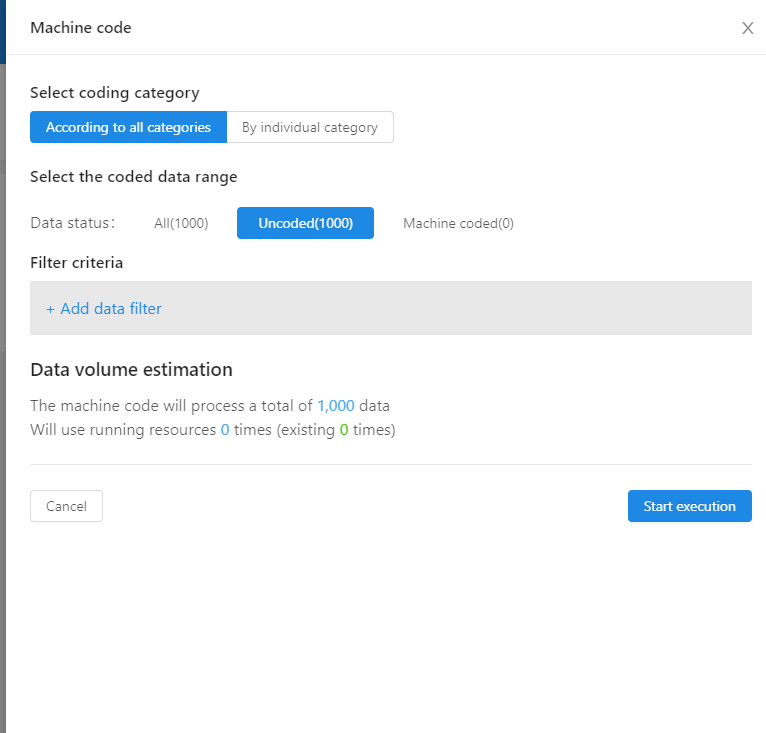Click dimmed background left of dialog
Viewport: 766px width, 733px height.
click(x=2, y=400)
